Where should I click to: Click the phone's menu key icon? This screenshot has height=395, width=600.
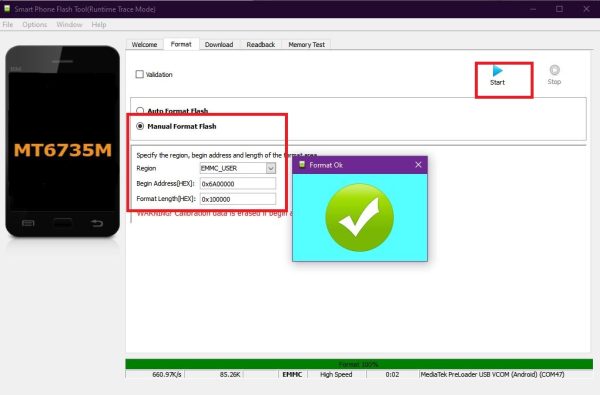pyautogui.click(x=28, y=223)
